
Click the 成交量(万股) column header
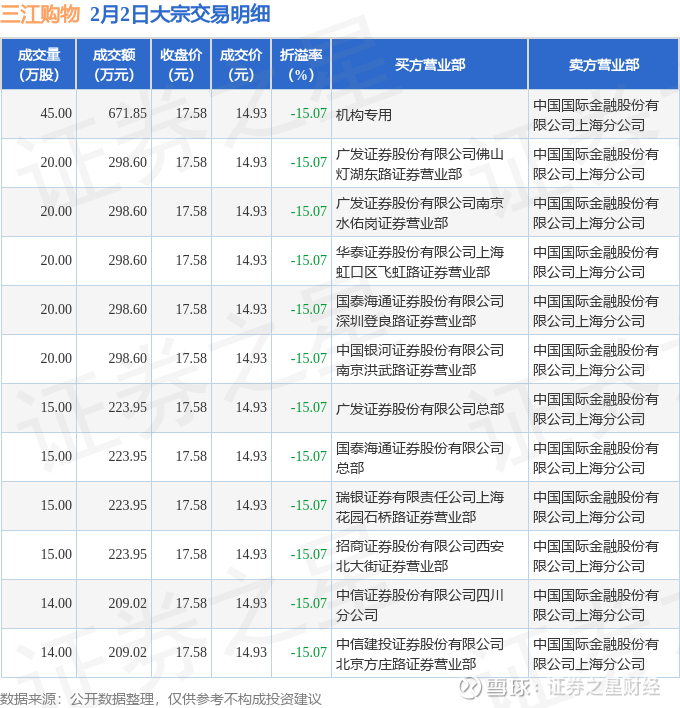39,65
